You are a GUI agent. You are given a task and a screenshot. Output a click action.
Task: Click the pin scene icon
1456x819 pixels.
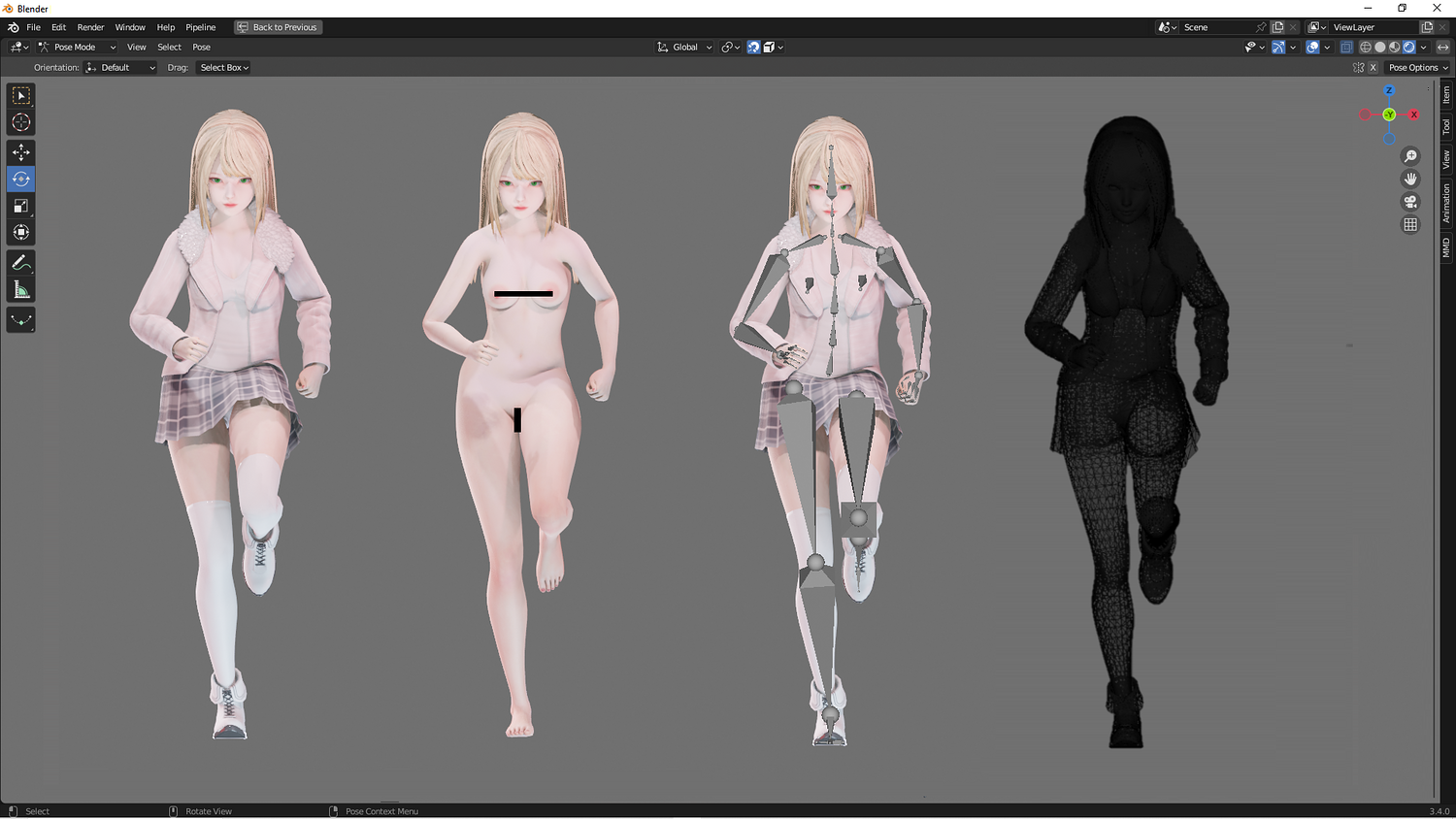click(x=1261, y=27)
